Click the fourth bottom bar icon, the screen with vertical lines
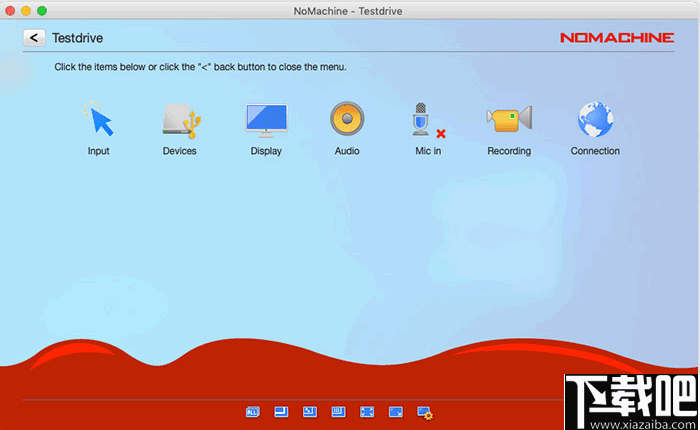 (338, 412)
